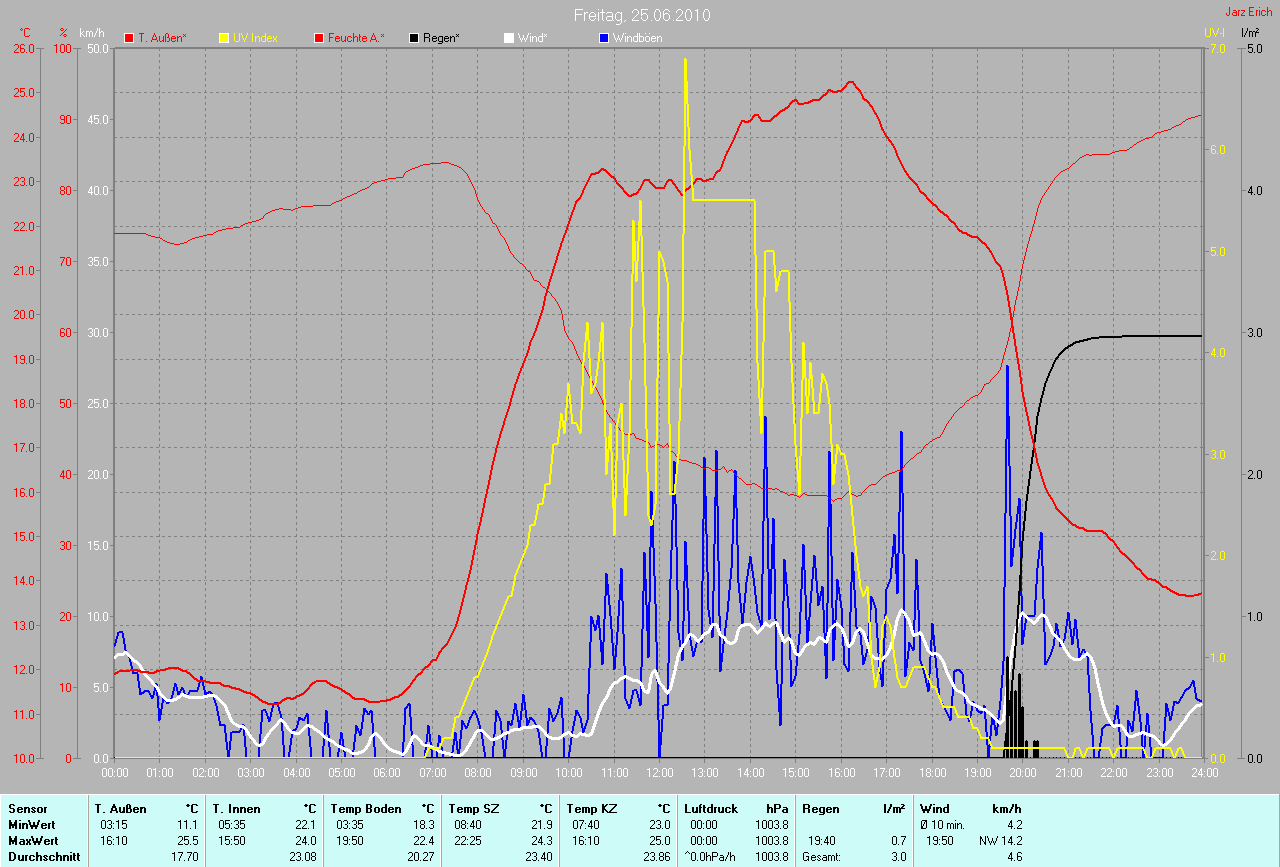Image resolution: width=1280 pixels, height=867 pixels.
Task: Click the T. Außen average '17.70'
Action: coord(186,856)
